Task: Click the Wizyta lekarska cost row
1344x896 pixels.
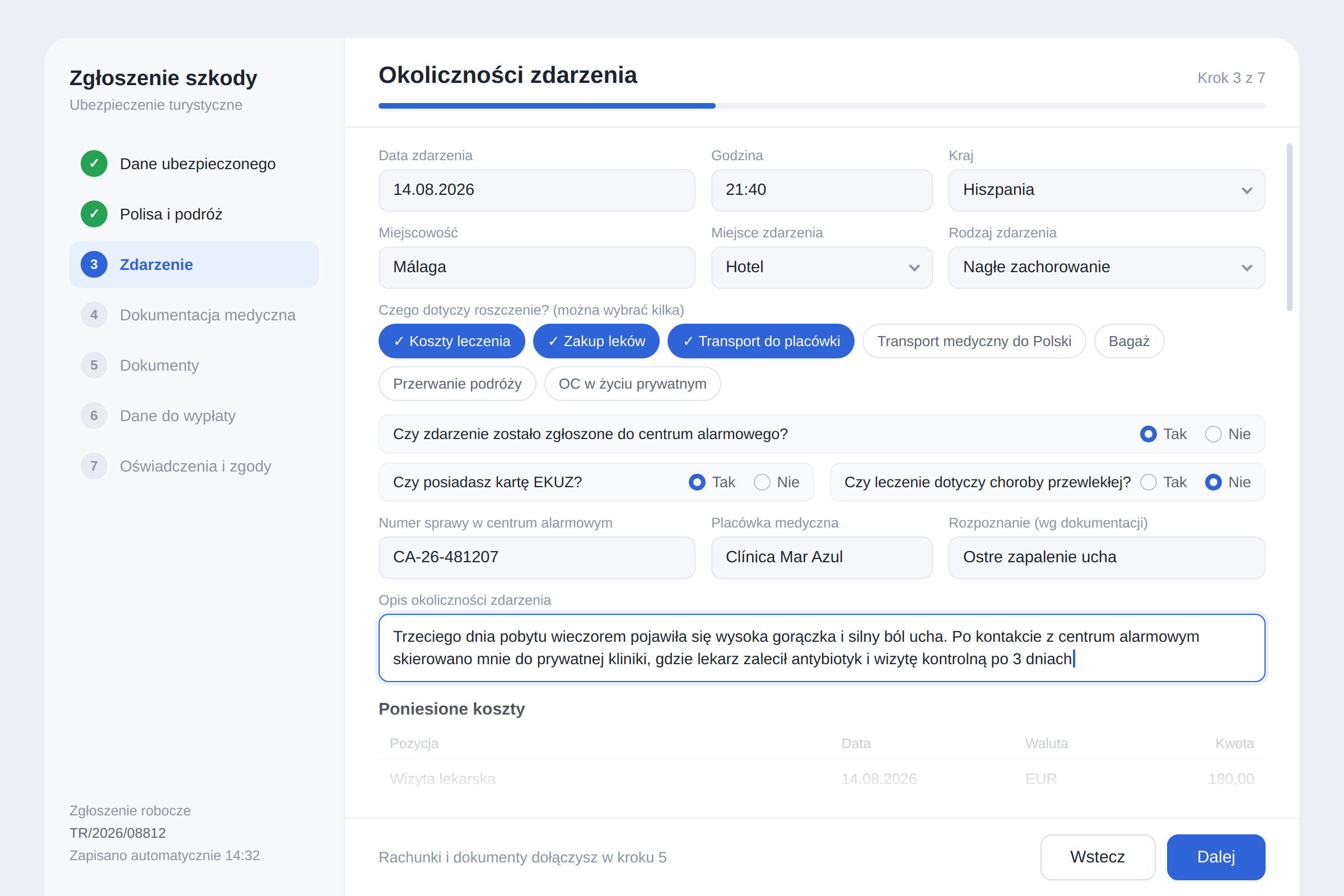Action: (x=822, y=778)
